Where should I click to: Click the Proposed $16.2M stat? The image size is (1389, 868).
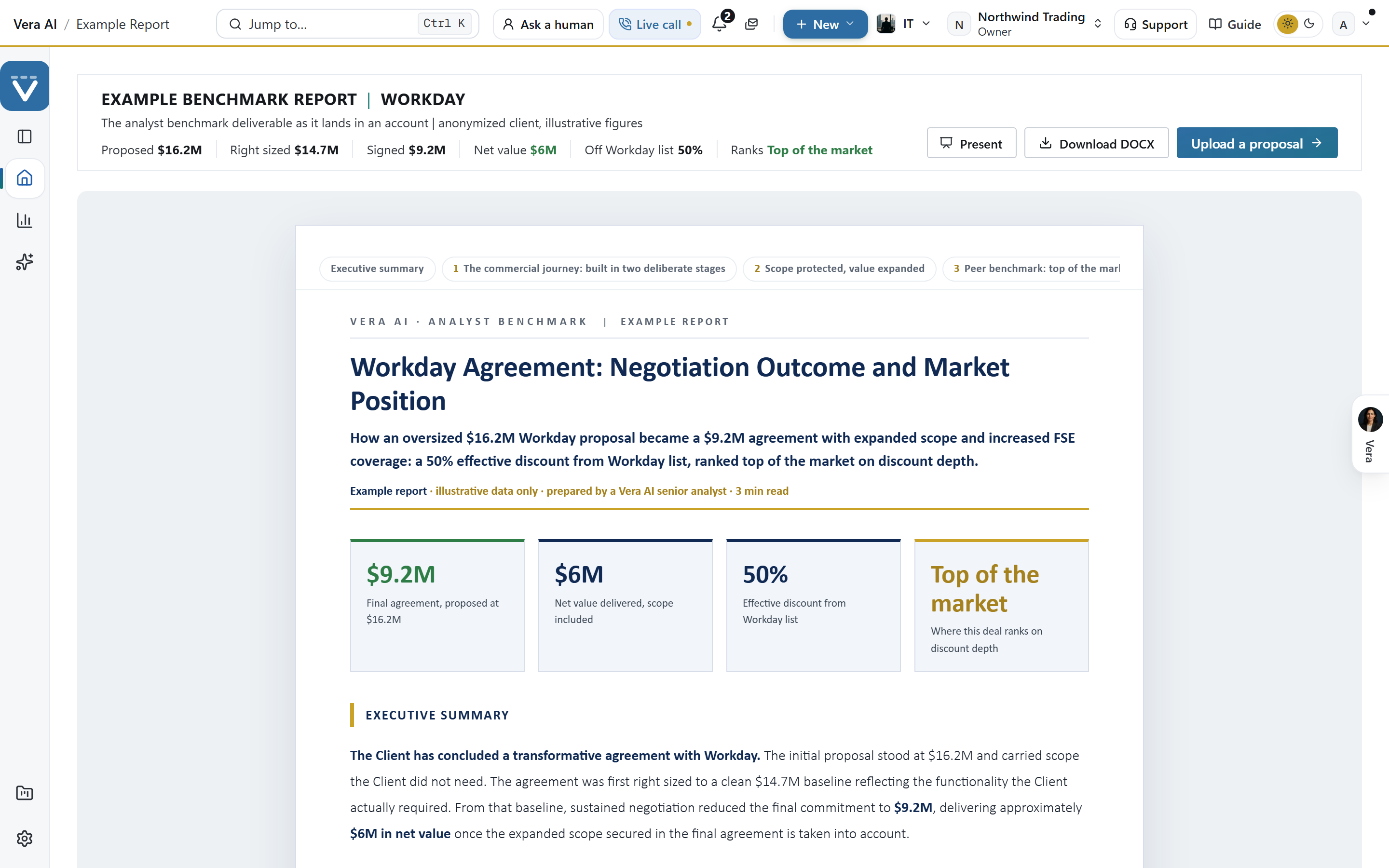pyautogui.click(x=151, y=150)
